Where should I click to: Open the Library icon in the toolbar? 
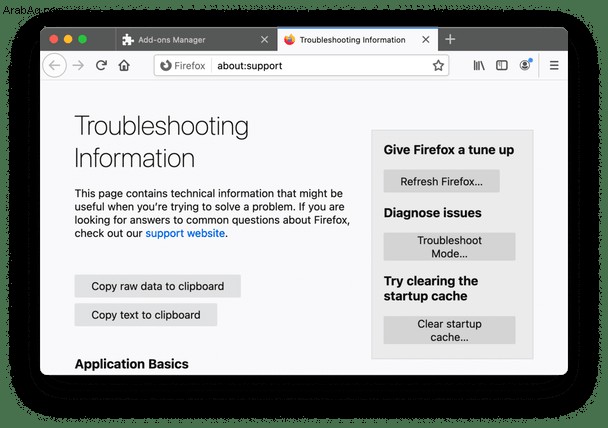[479, 65]
